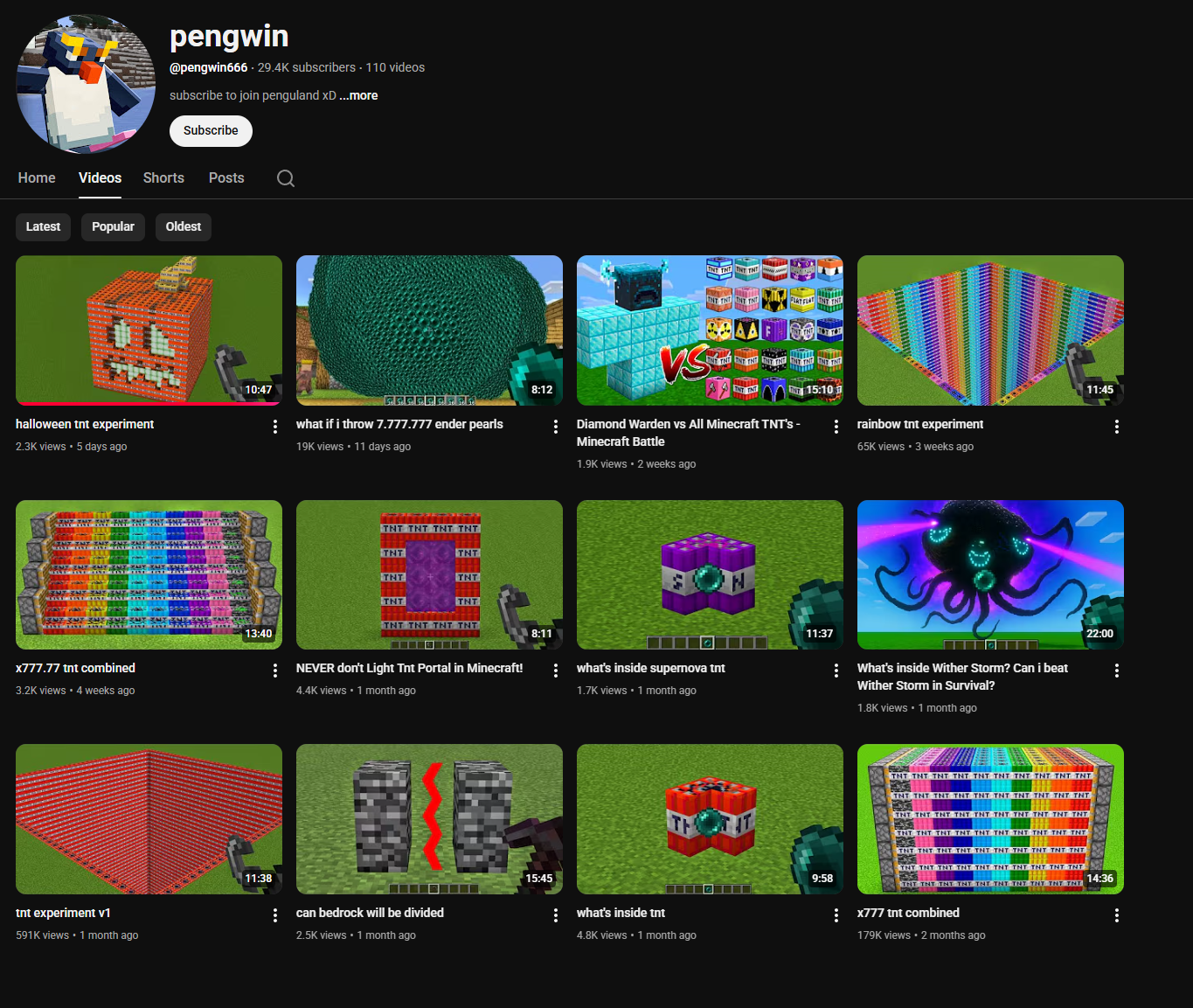
Task: Go to the Posts tab
Action: 226,178
